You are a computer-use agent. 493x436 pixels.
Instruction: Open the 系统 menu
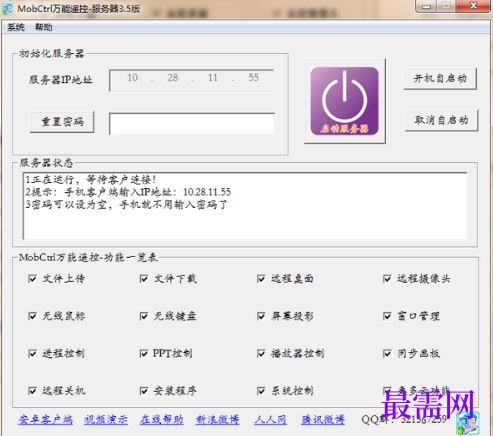pos(16,27)
